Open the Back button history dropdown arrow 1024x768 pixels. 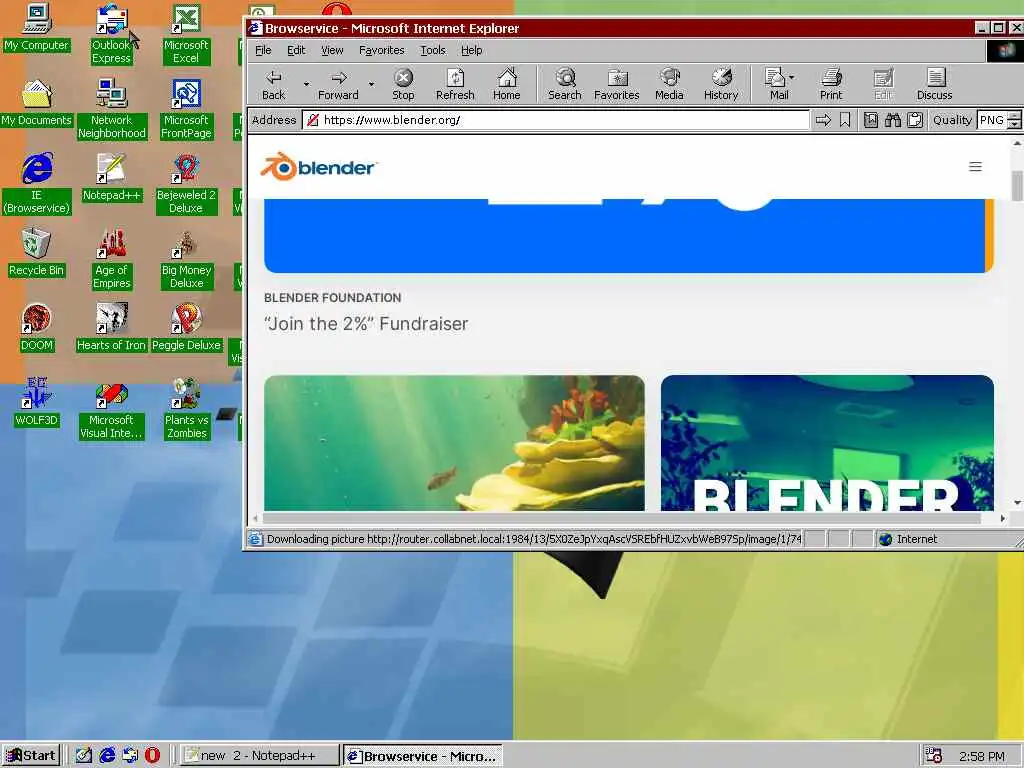[306, 84]
